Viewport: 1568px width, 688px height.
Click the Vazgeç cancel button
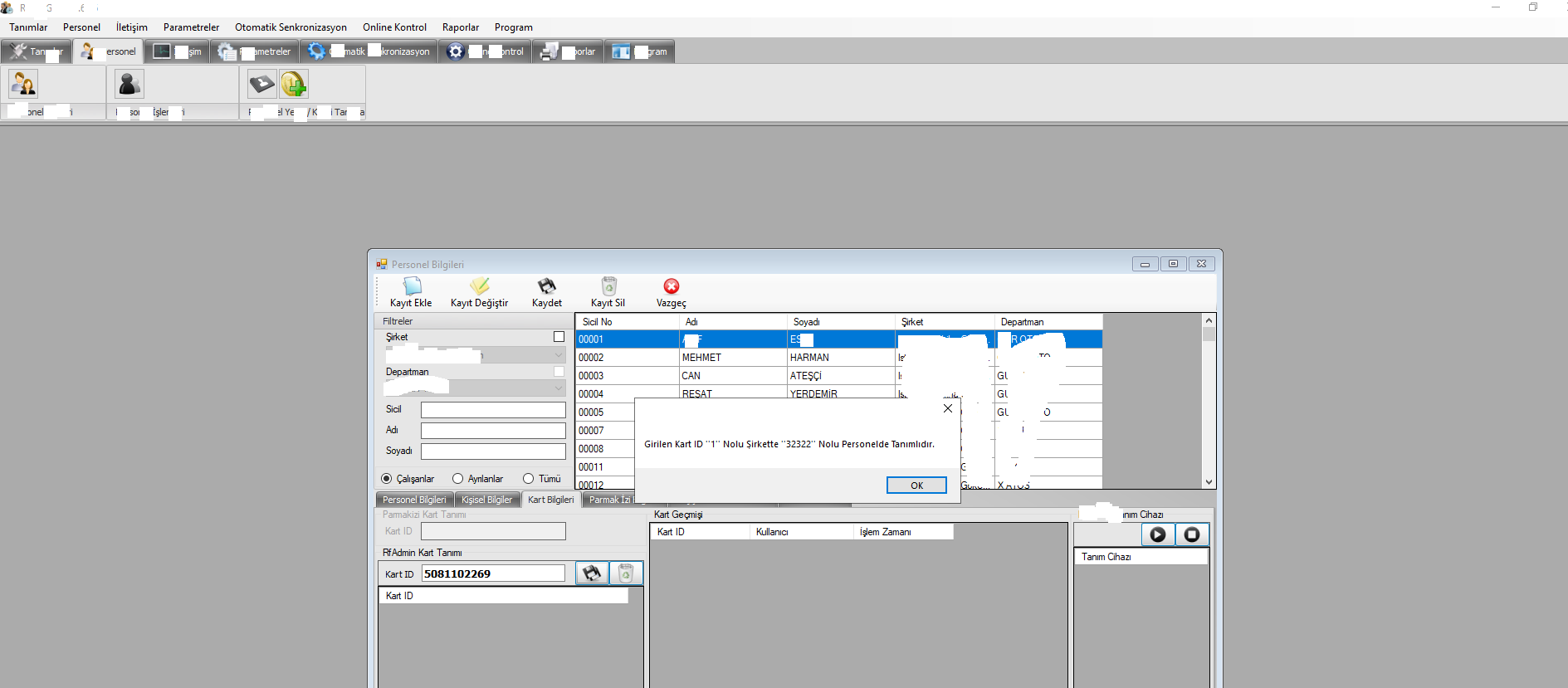pos(671,293)
